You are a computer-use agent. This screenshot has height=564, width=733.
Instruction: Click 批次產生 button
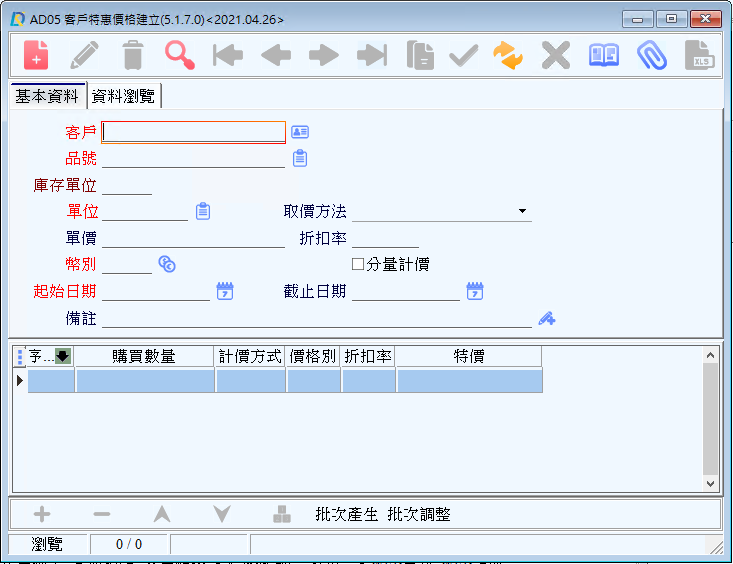pos(346,514)
